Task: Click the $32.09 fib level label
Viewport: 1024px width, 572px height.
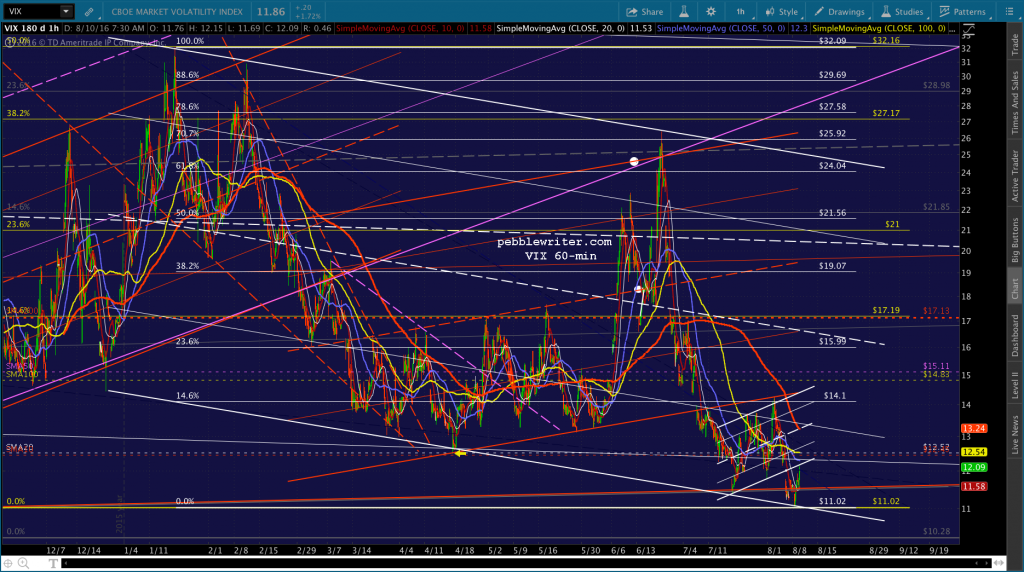Action: click(833, 40)
